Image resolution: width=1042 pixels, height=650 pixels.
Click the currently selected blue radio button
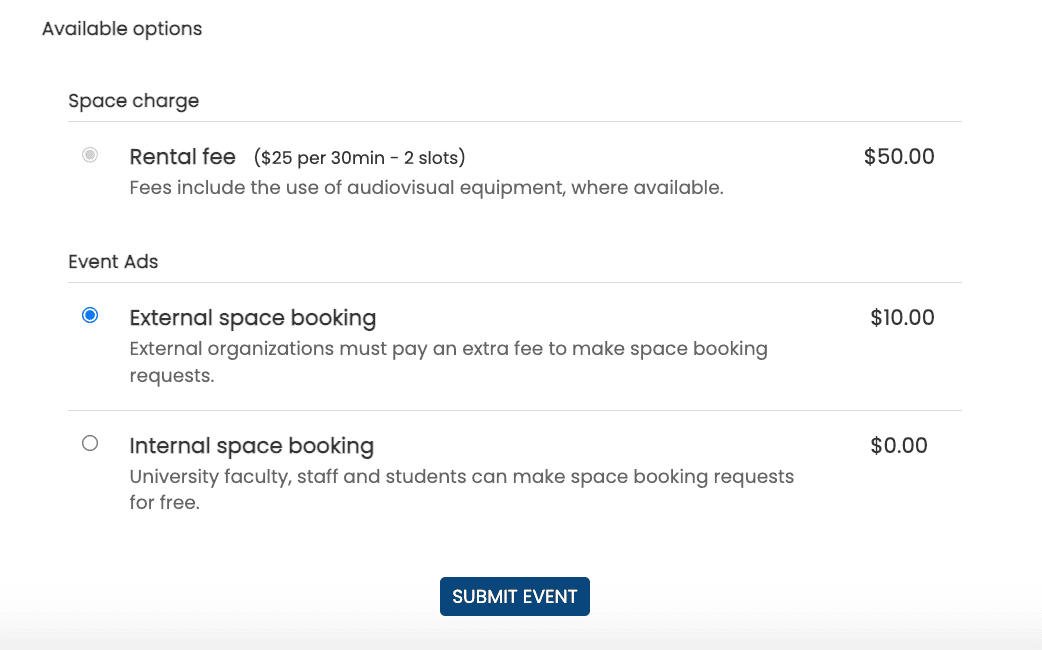[x=89, y=314]
